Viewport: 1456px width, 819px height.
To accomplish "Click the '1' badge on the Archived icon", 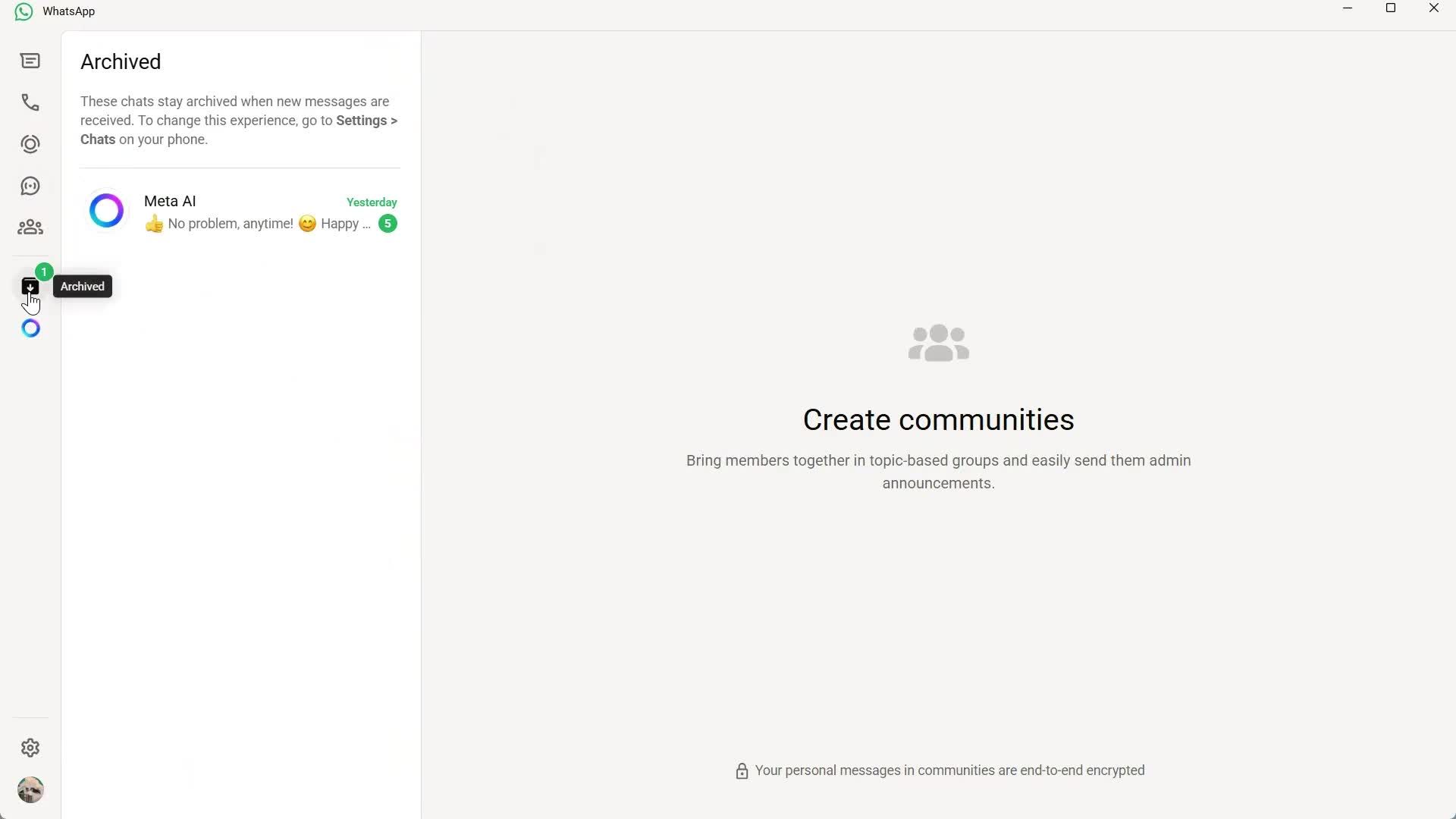I will (x=43, y=271).
